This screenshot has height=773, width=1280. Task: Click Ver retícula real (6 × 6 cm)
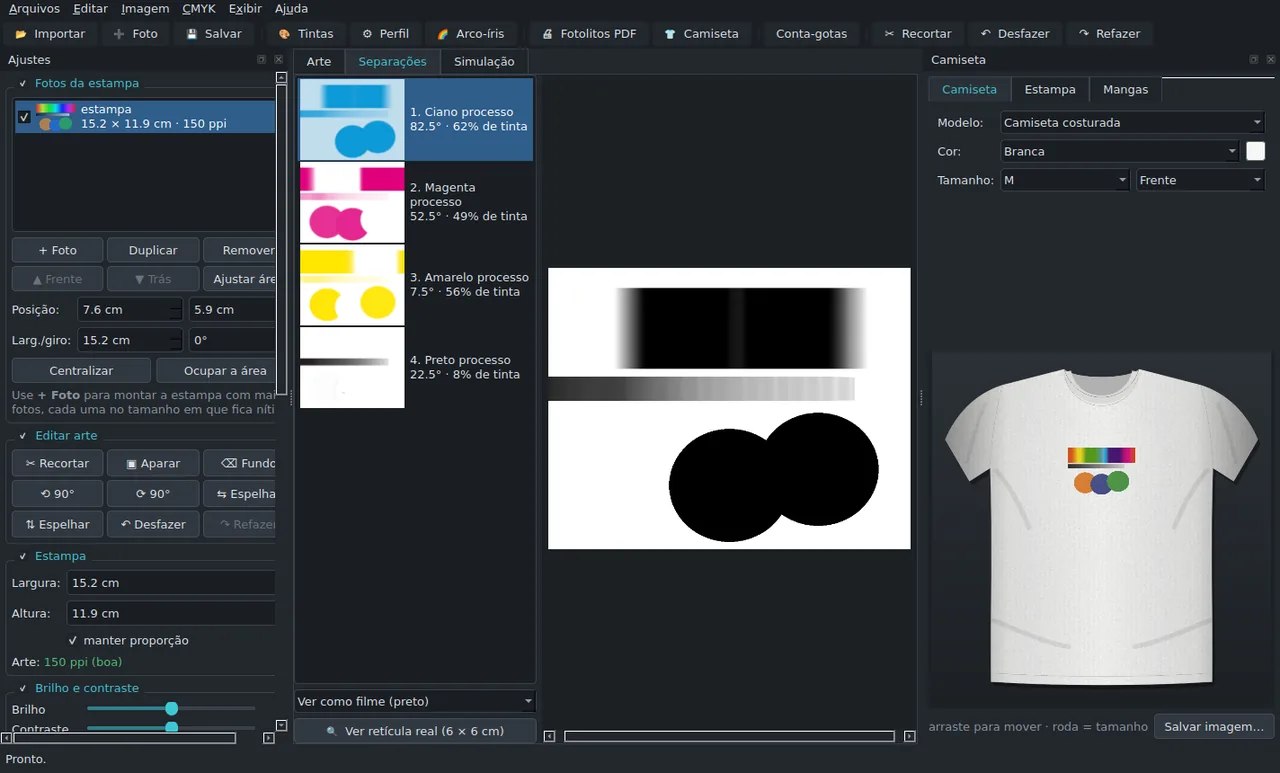point(415,731)
